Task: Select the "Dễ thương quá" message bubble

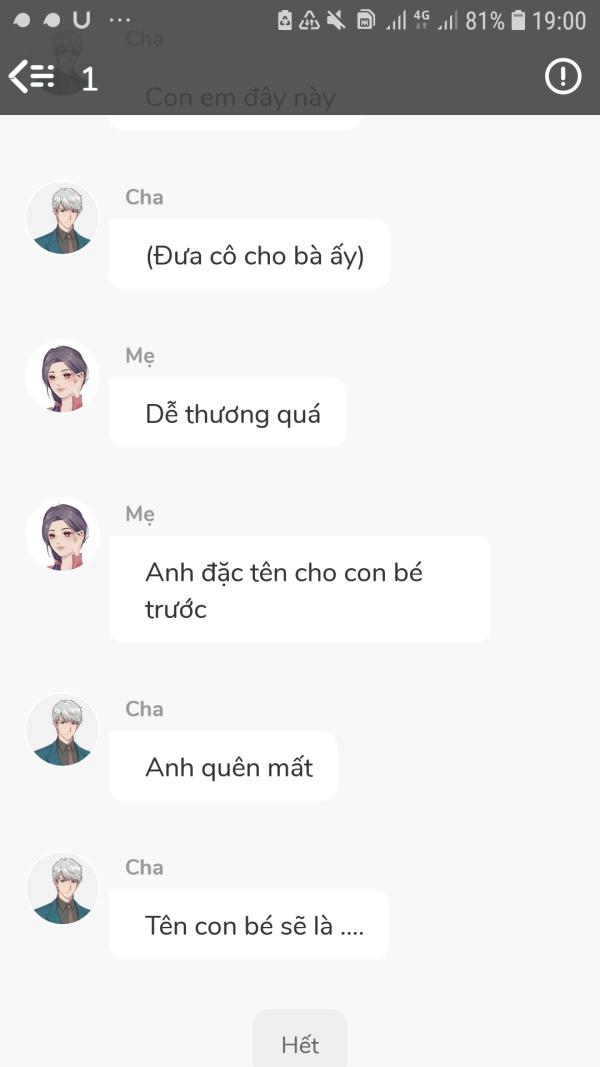Action: coord(227,412)
